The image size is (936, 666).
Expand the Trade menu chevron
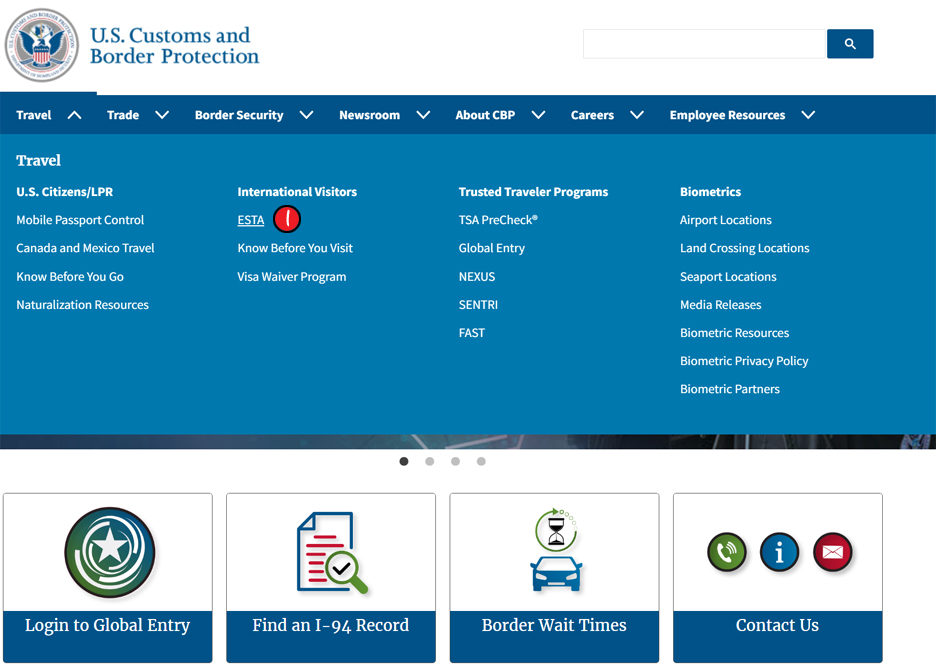[x=162, y=115]
